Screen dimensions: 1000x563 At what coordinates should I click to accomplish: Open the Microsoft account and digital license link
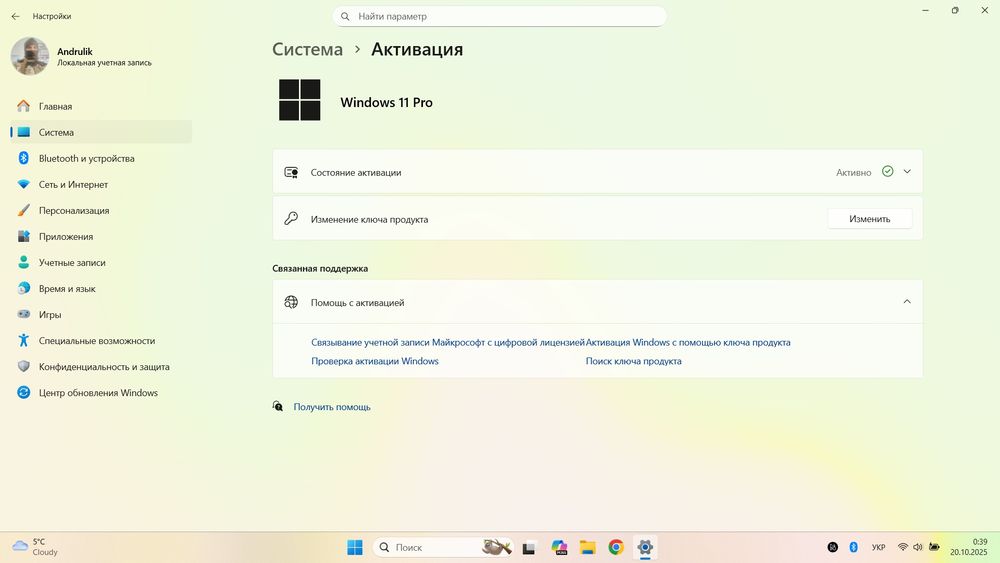point(448,342)
